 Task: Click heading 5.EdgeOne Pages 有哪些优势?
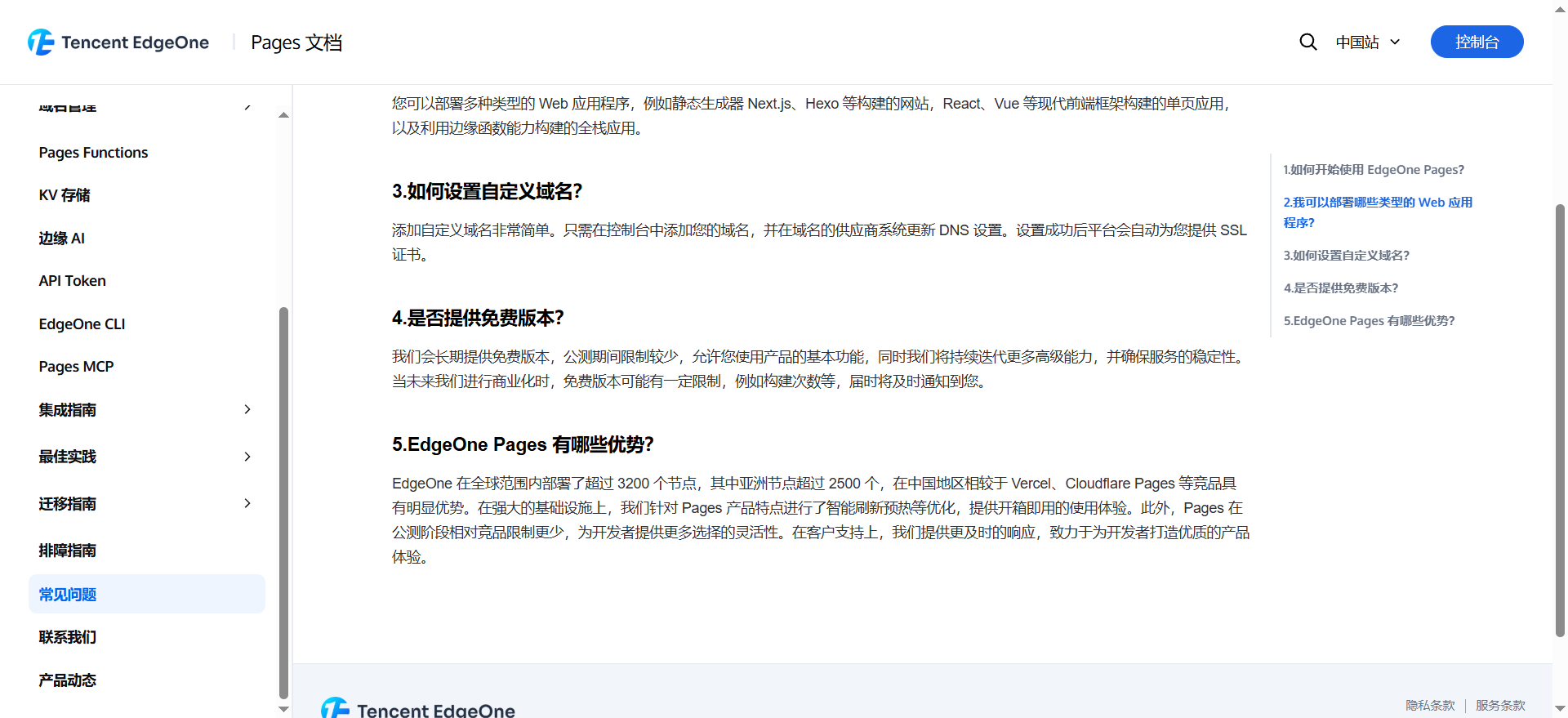523,444
